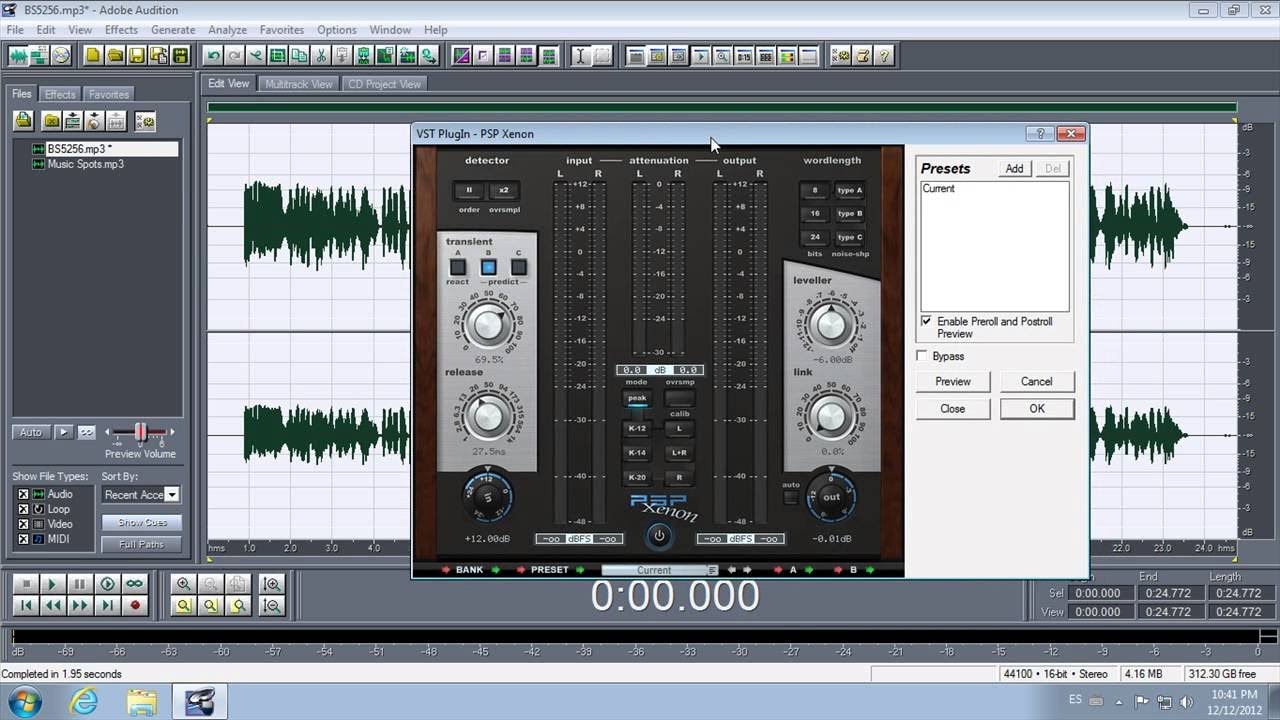
Task: Toggle detector x2 ovrsmpl button
Action: click(503, 190)
